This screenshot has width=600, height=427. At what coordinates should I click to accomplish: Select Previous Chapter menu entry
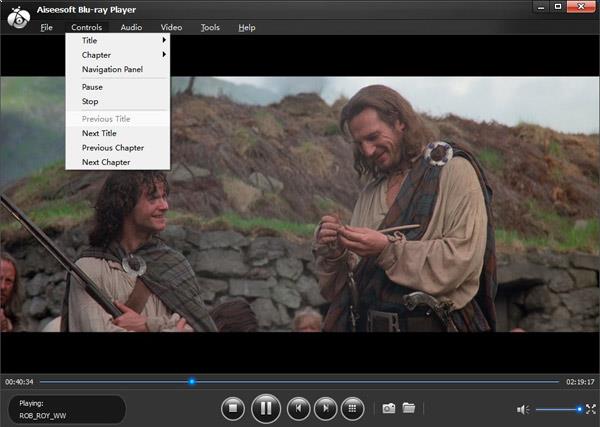[118, 148]
